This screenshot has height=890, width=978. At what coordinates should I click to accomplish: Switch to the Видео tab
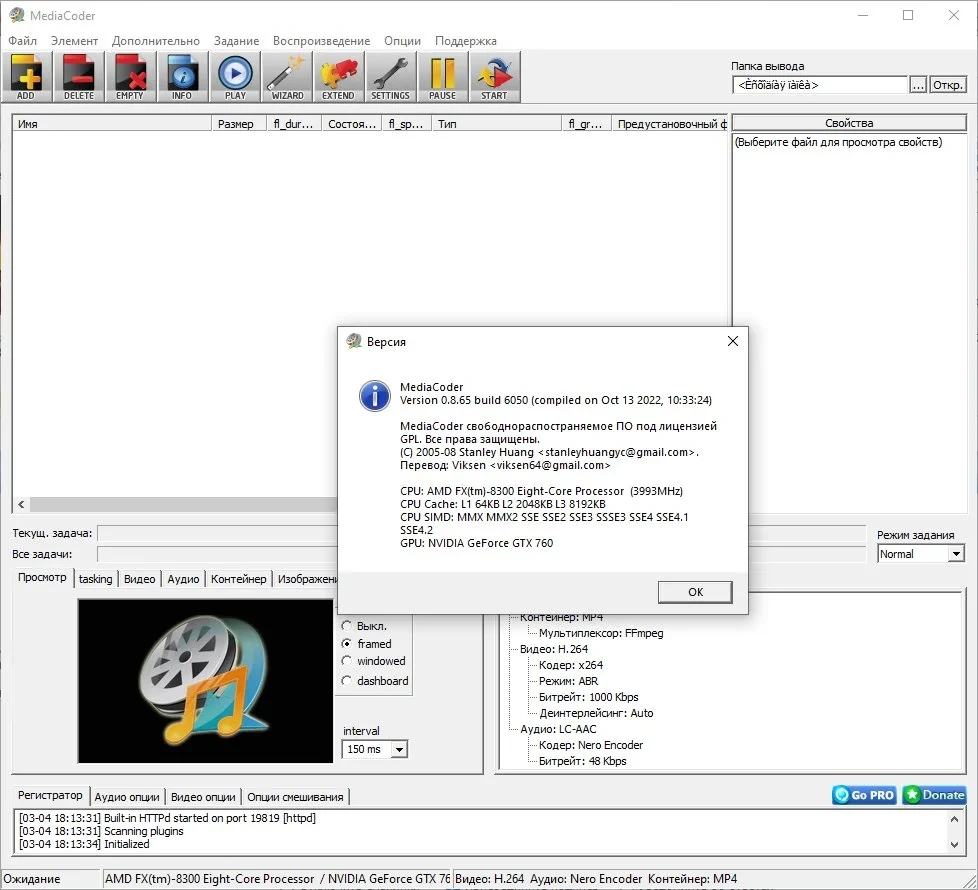[140, 579]
